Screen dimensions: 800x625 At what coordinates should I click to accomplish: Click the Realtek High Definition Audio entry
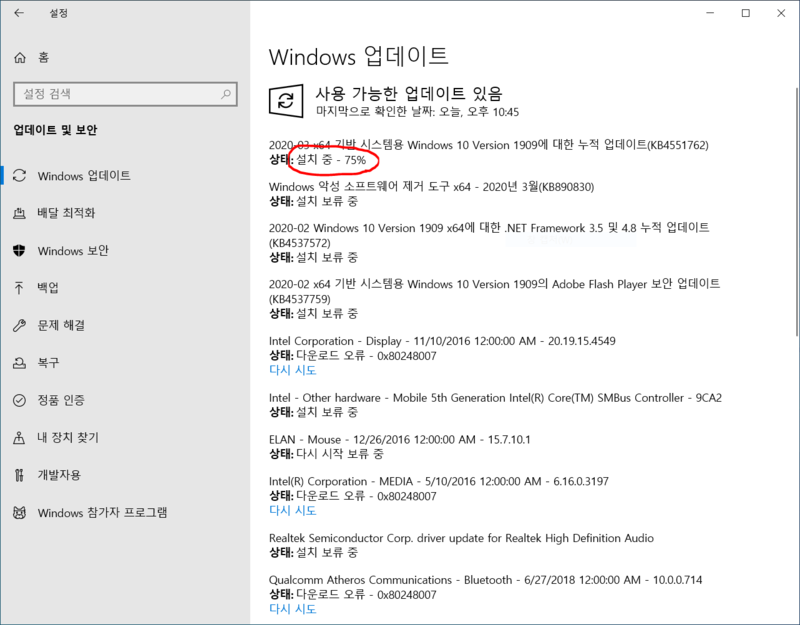(x=461, y=538)
